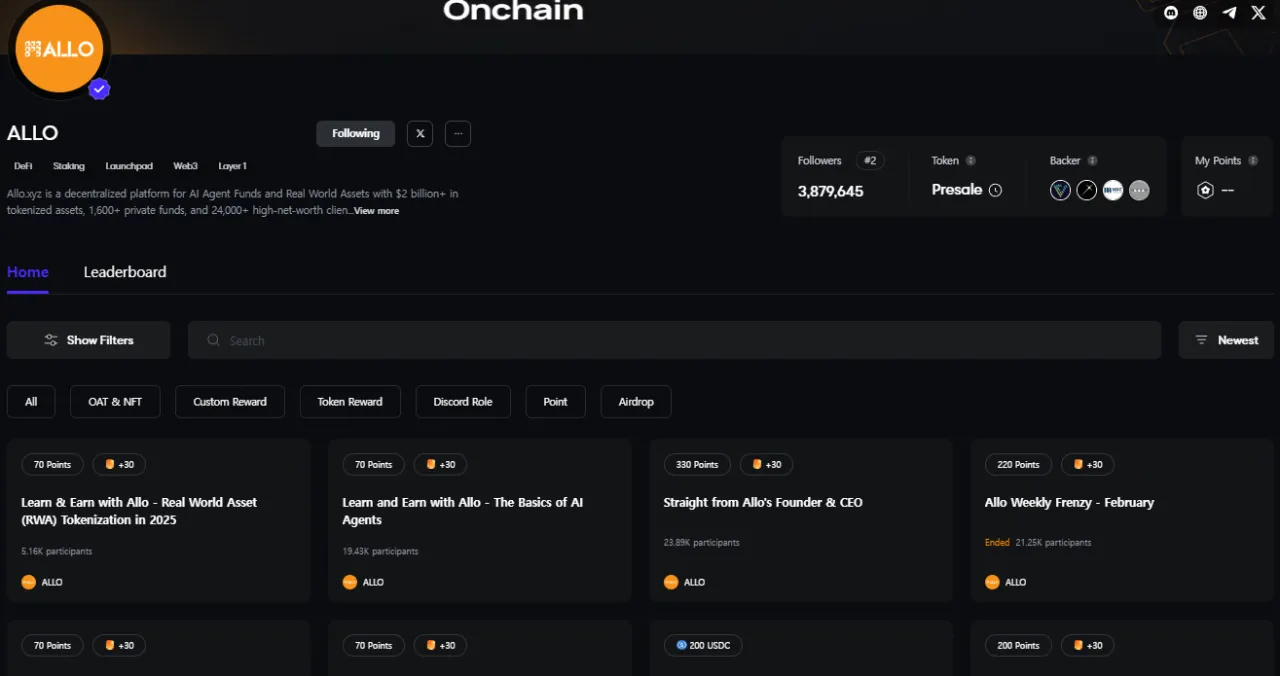Click the My Points info icon
1280x676 pixels.
(x=1253, y=161)
